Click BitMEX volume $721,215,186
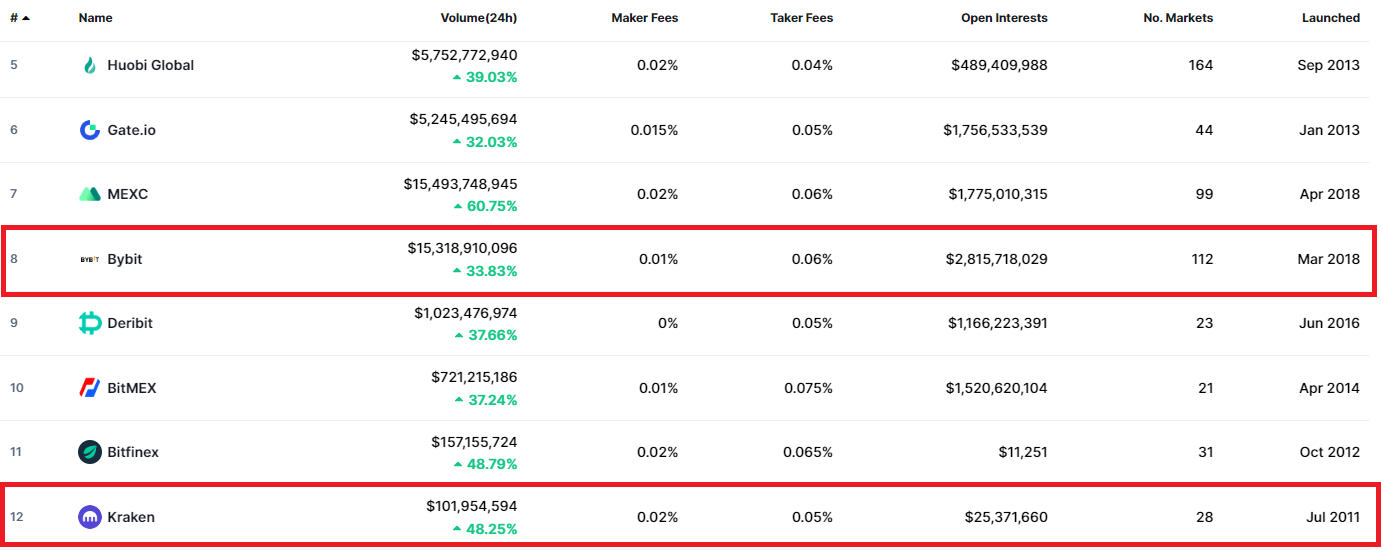 tap(474, 377)
